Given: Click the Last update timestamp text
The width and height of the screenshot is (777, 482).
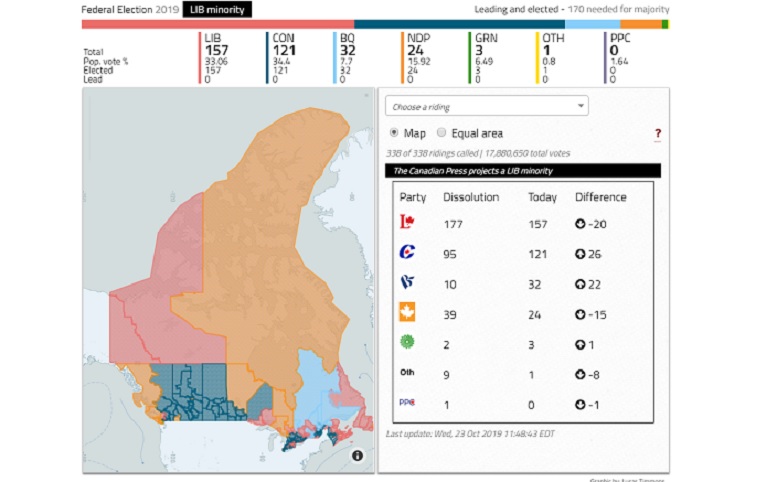Looking at the screenshot, I should click(470, 434).
